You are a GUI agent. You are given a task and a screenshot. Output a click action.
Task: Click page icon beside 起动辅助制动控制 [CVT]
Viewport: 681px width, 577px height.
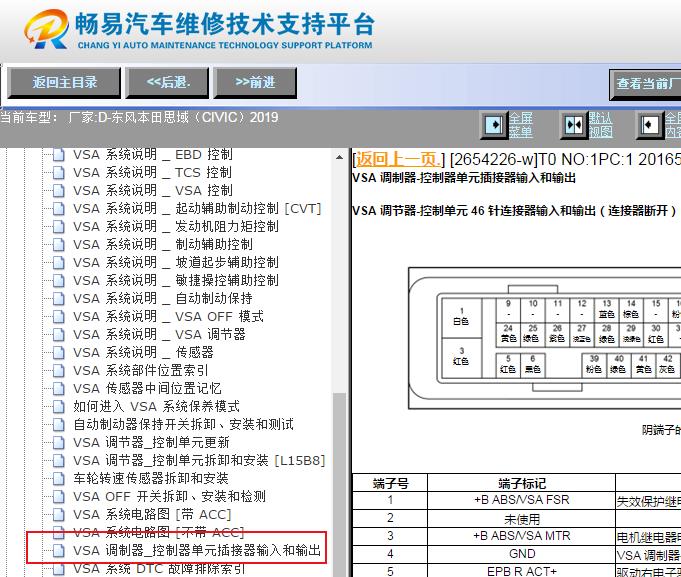tap(59, 208)
